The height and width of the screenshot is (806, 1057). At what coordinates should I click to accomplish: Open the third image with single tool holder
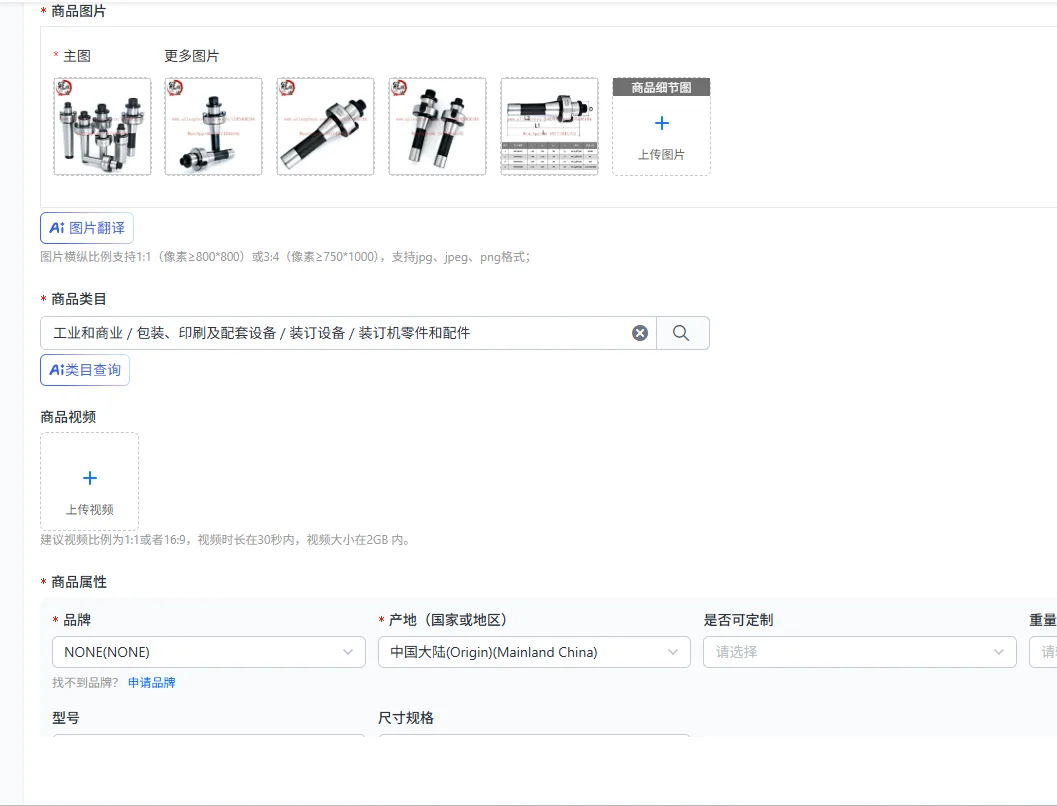pyautogui.click(x=326, y=126)
